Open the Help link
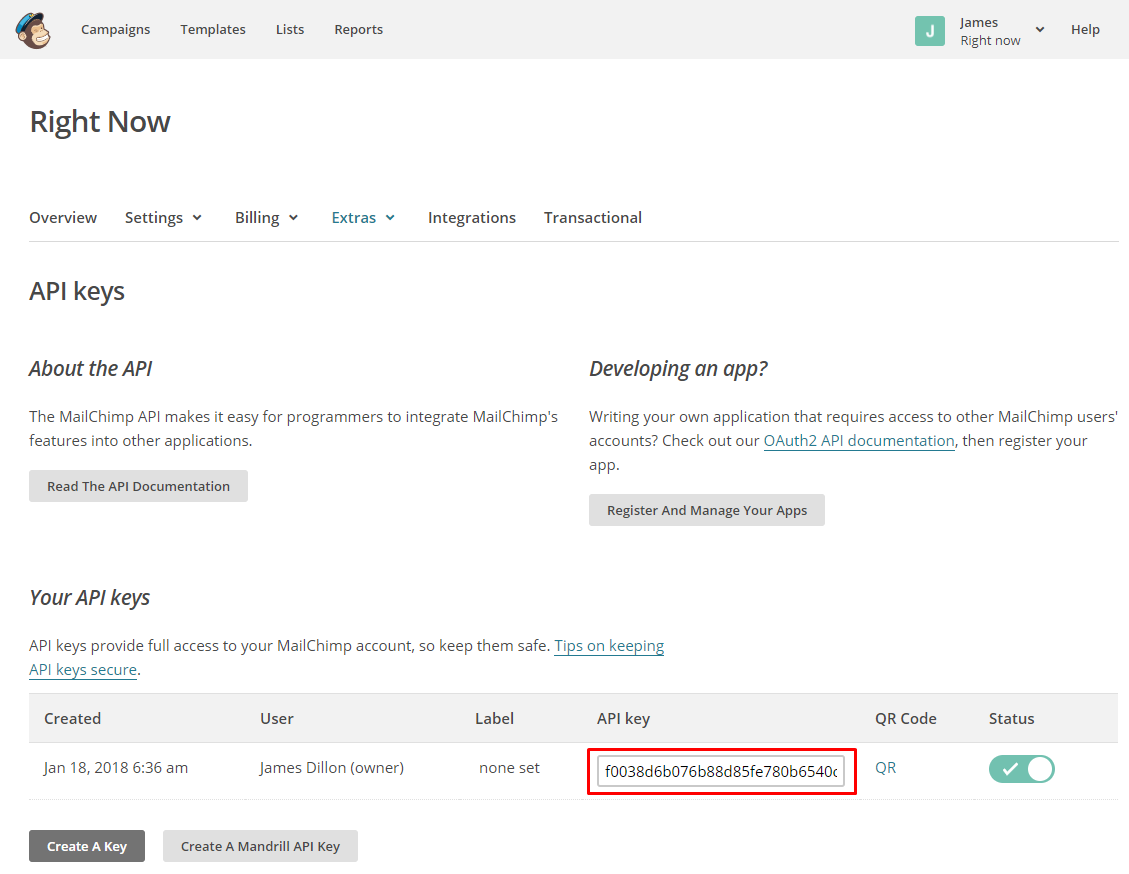1129x874 pixels. pyautogui.click(x=1085, y=30)
